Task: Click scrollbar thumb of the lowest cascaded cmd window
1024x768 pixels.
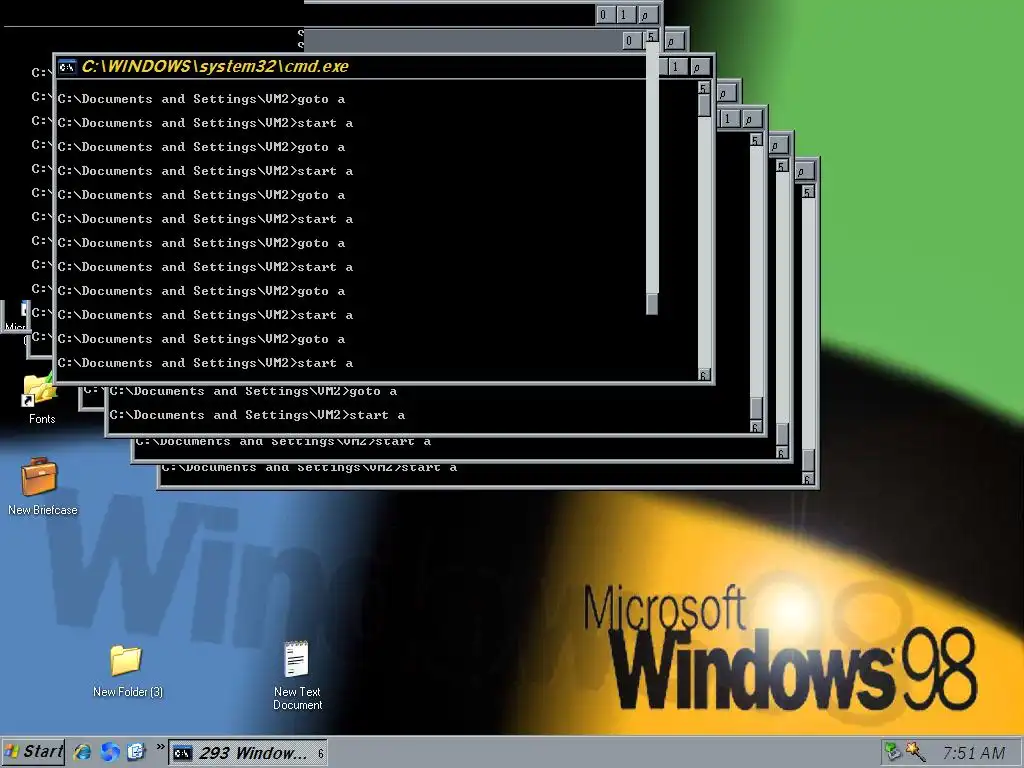Action: (x=808, y=460)
